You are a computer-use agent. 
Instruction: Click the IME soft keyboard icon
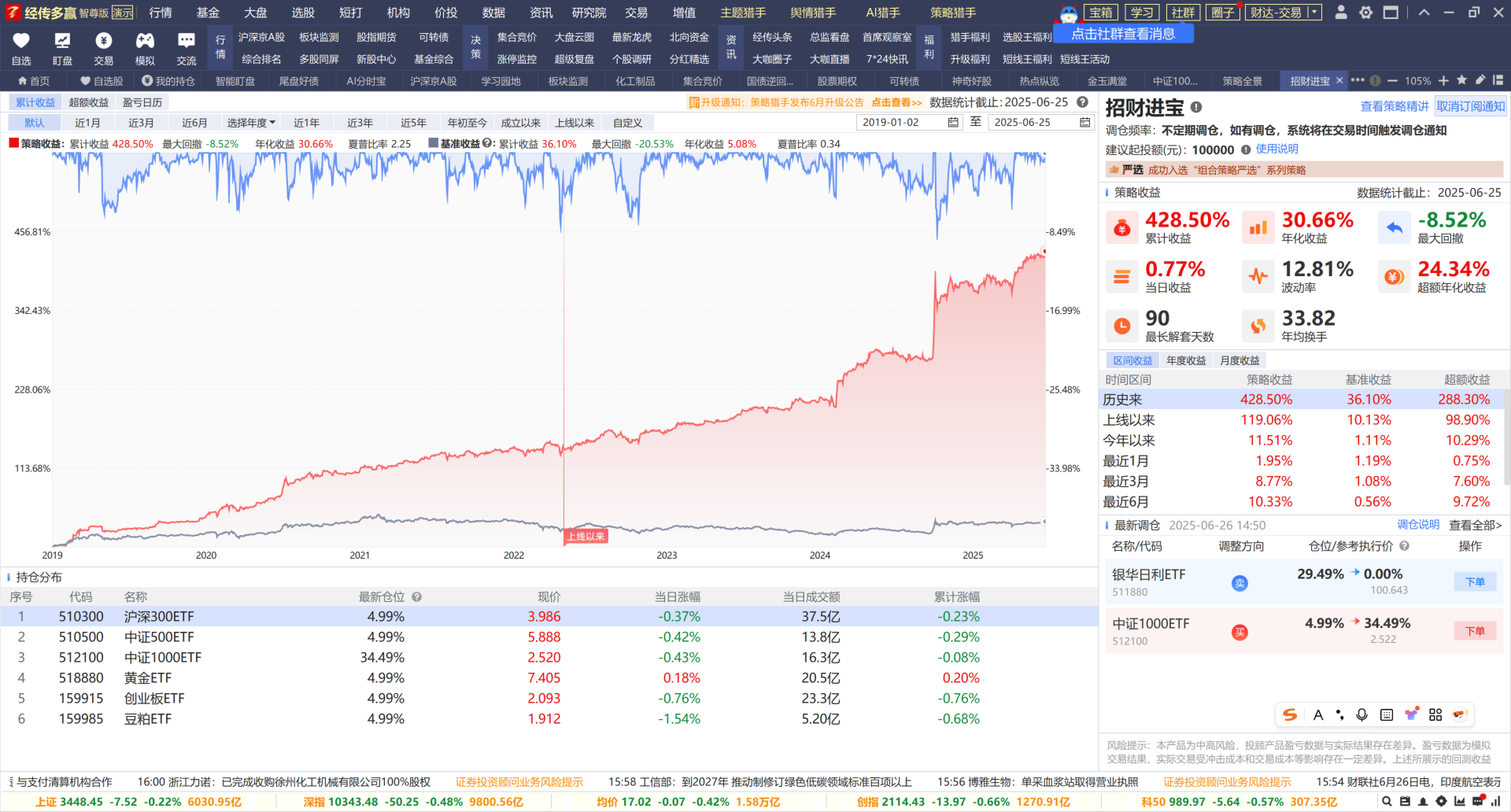(1387, 714)
